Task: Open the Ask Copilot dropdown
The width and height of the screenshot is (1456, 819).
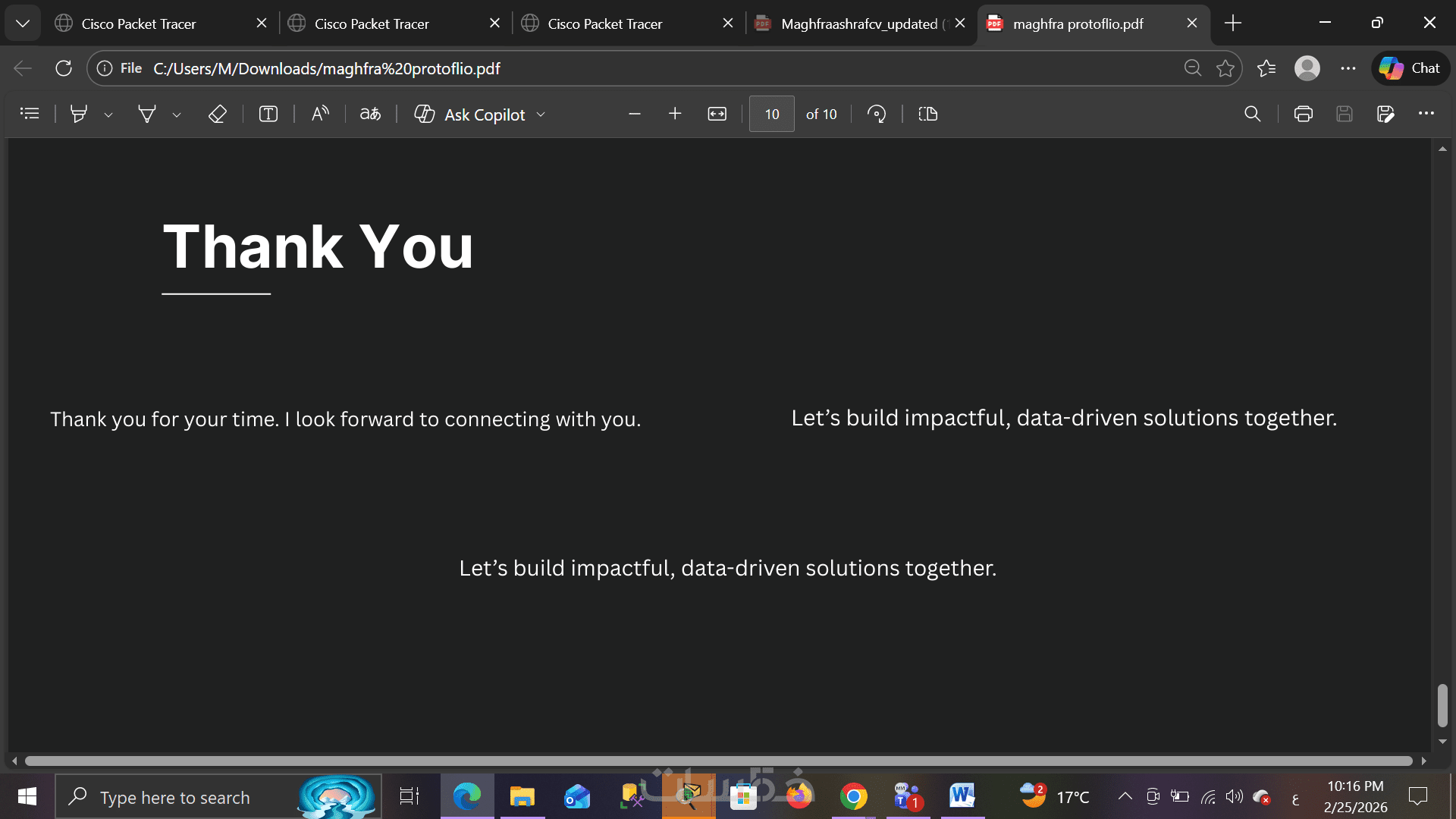Action: 541,115
